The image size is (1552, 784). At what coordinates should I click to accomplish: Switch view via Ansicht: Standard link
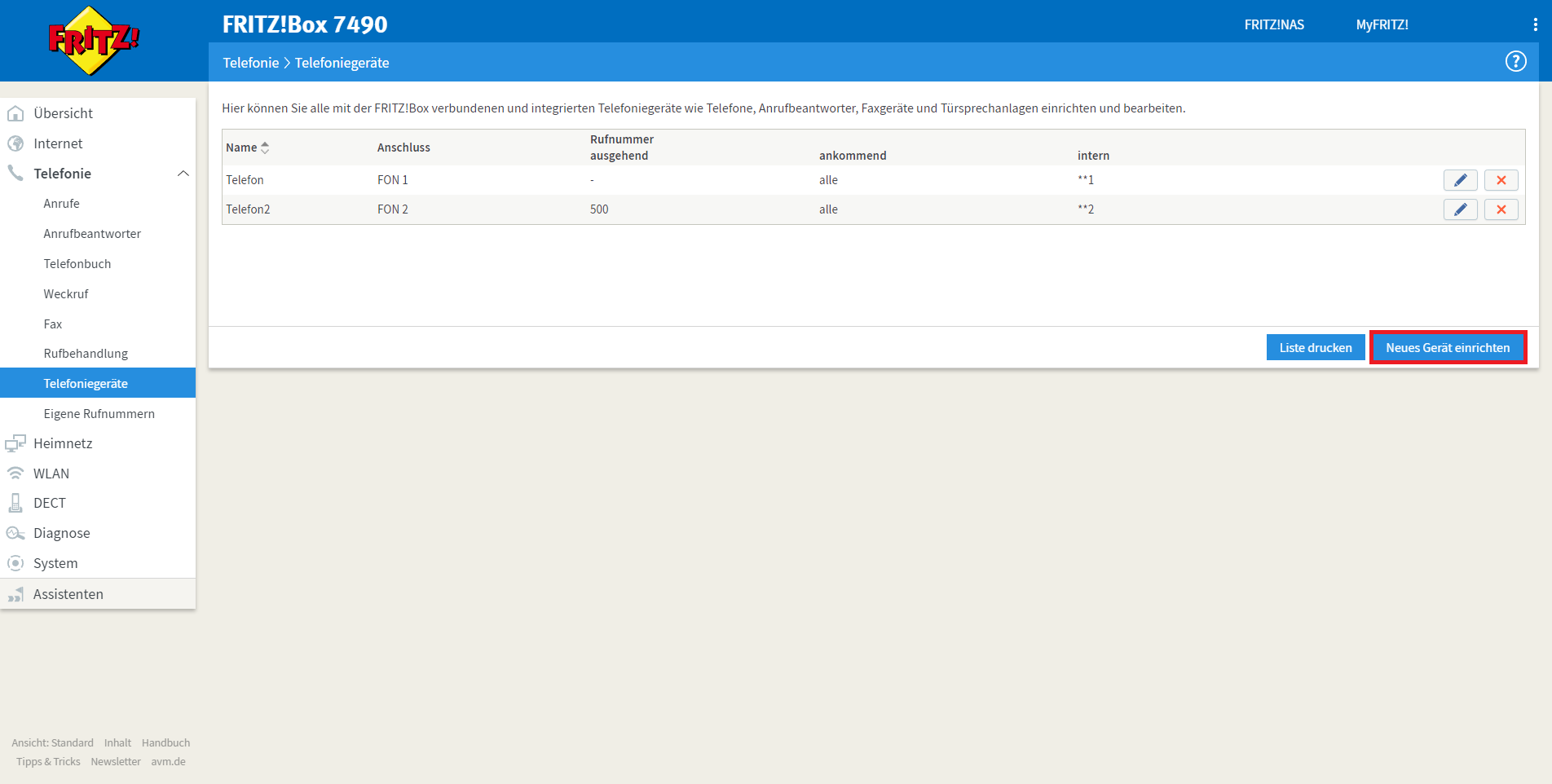tap(52, 742)
